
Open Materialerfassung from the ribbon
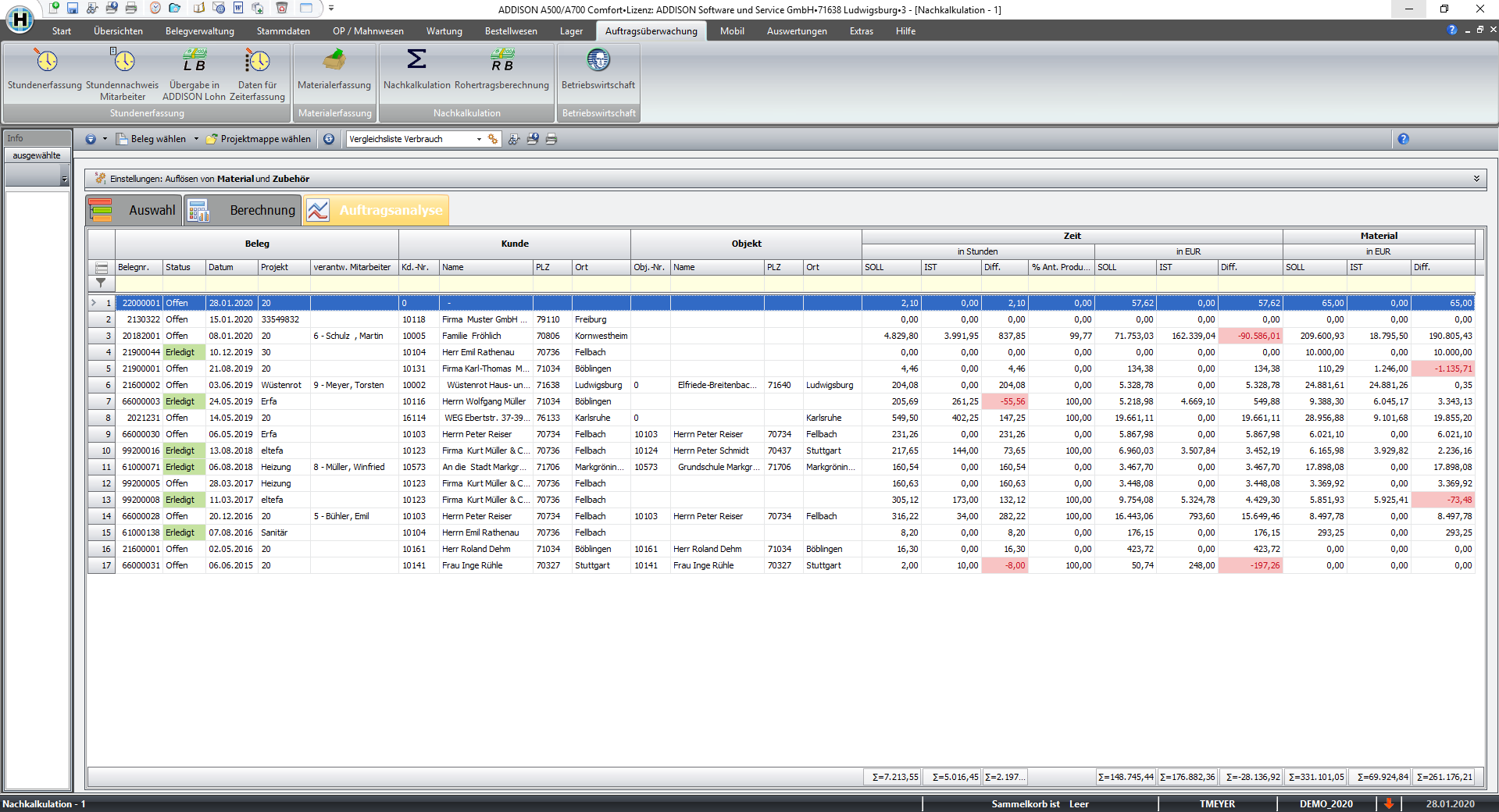coord(334,69)
